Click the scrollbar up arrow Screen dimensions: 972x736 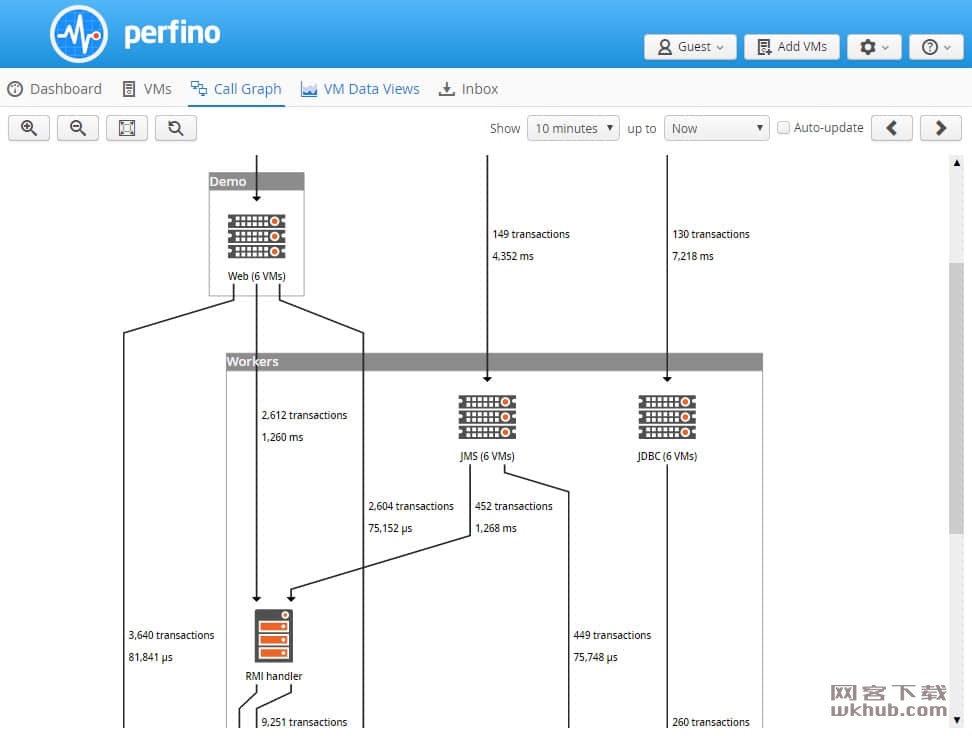957,163
